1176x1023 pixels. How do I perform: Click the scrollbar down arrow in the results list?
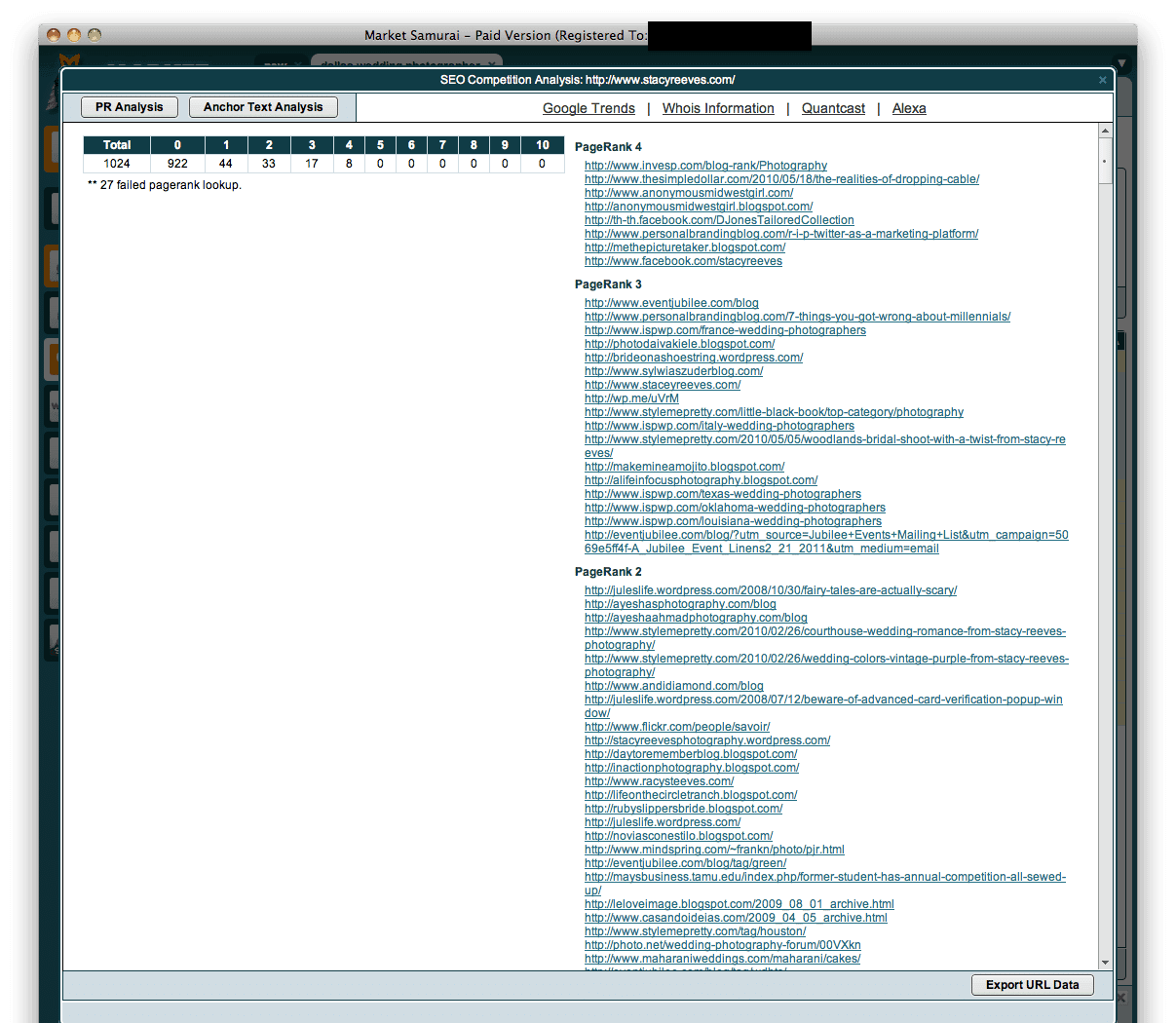pos(1105,963)
